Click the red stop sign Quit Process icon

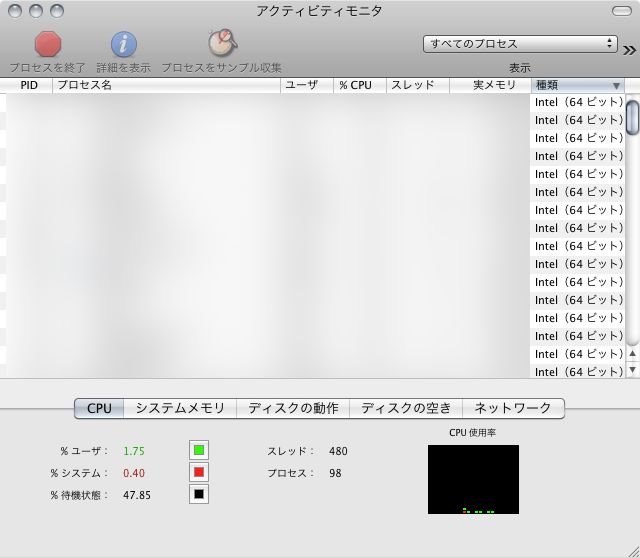pyautogui.click(x=48, y=44)
